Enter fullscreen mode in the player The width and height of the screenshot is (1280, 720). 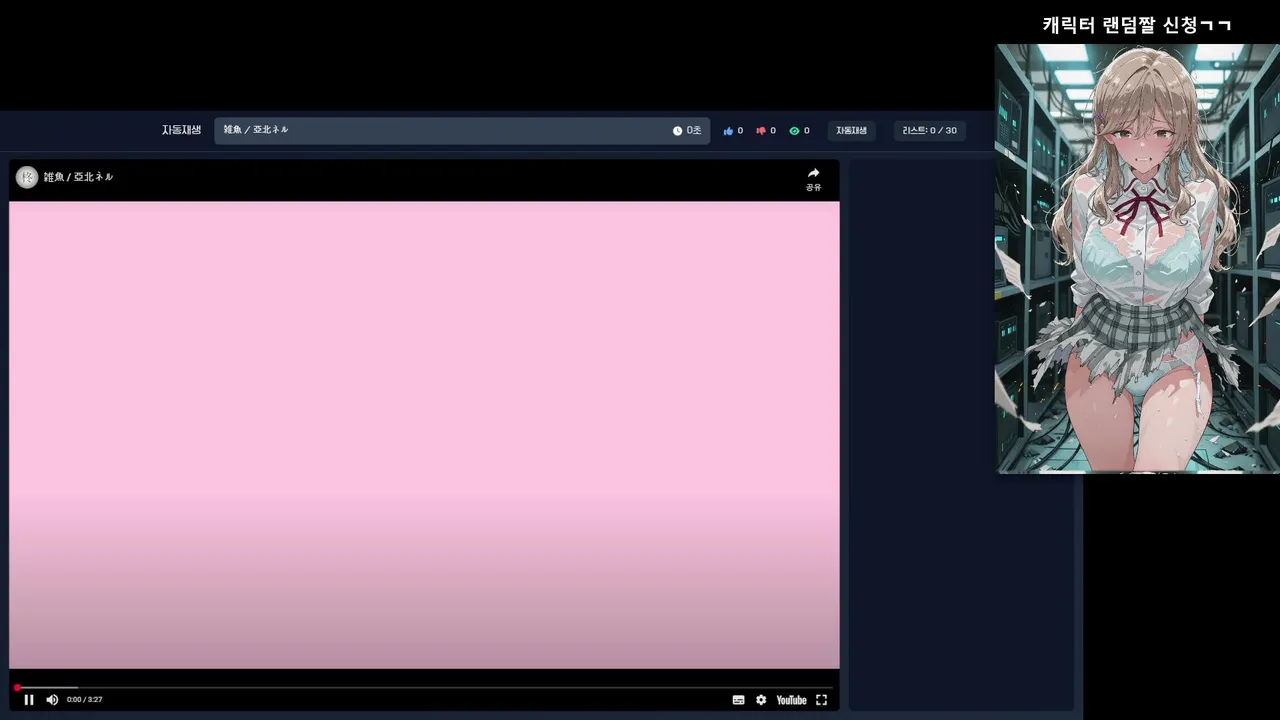pos(821,700)
